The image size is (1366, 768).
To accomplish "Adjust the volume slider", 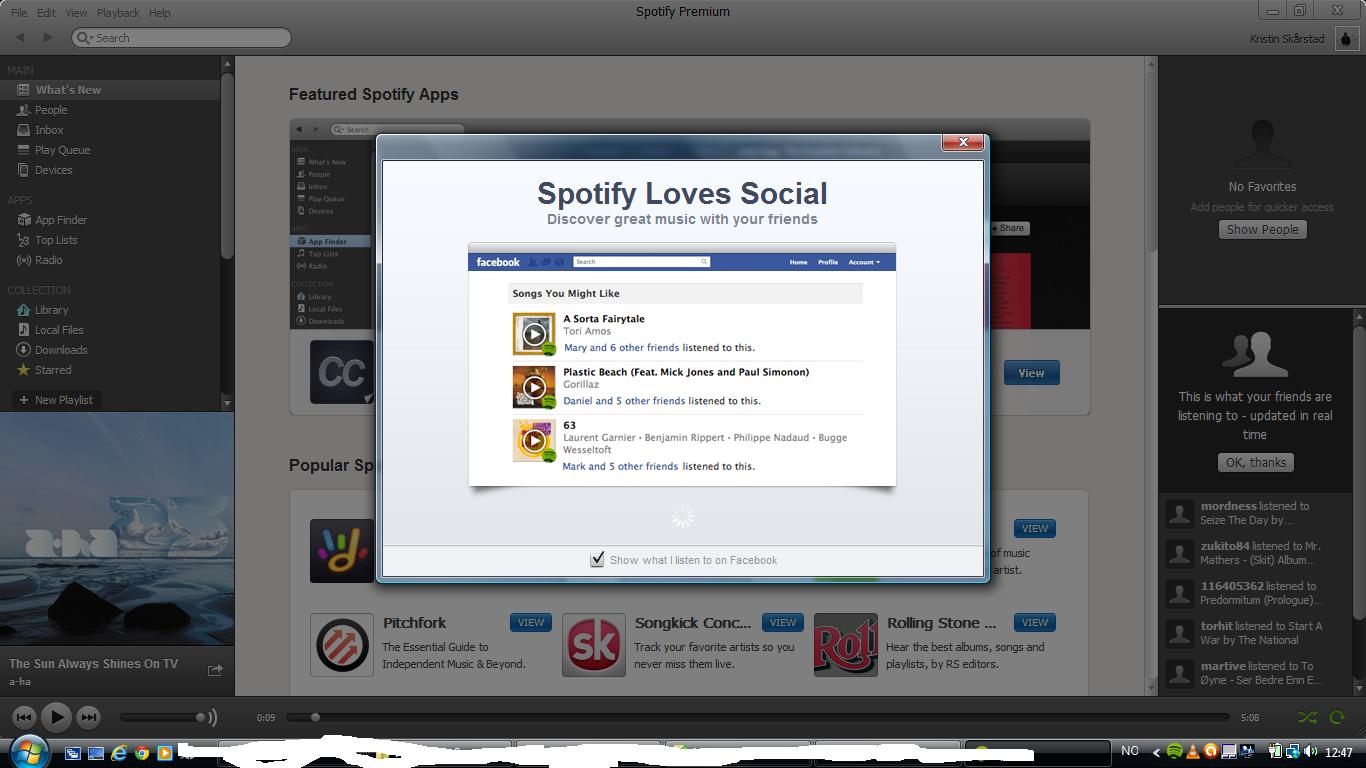I will click(x=162, y=717).
